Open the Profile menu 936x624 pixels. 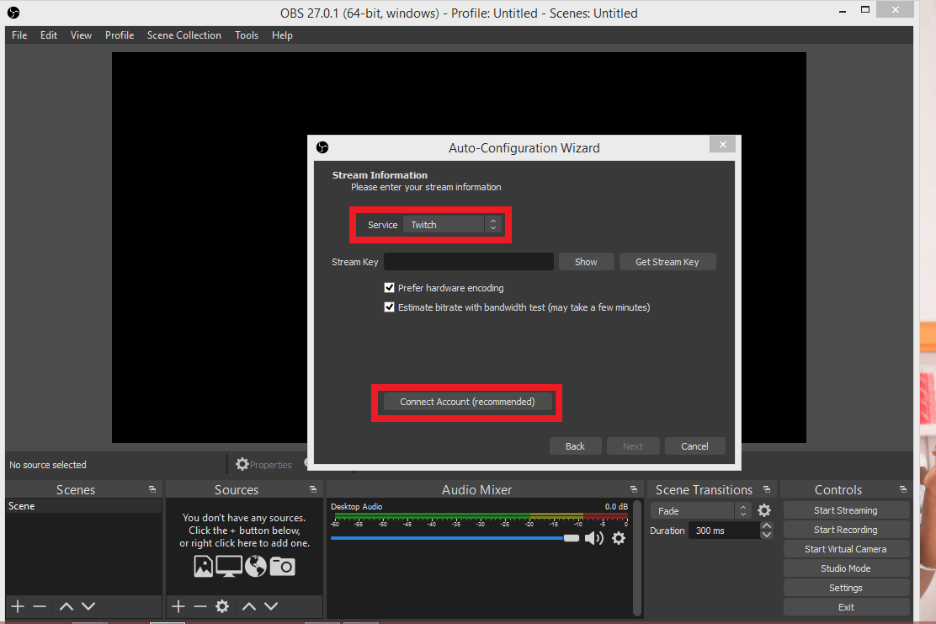[119, 35]
